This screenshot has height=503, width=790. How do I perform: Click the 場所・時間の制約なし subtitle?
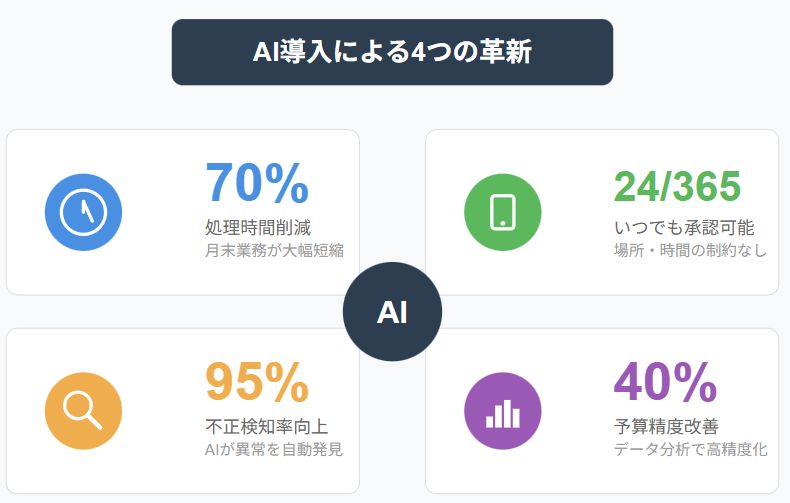tap(690, 250)
